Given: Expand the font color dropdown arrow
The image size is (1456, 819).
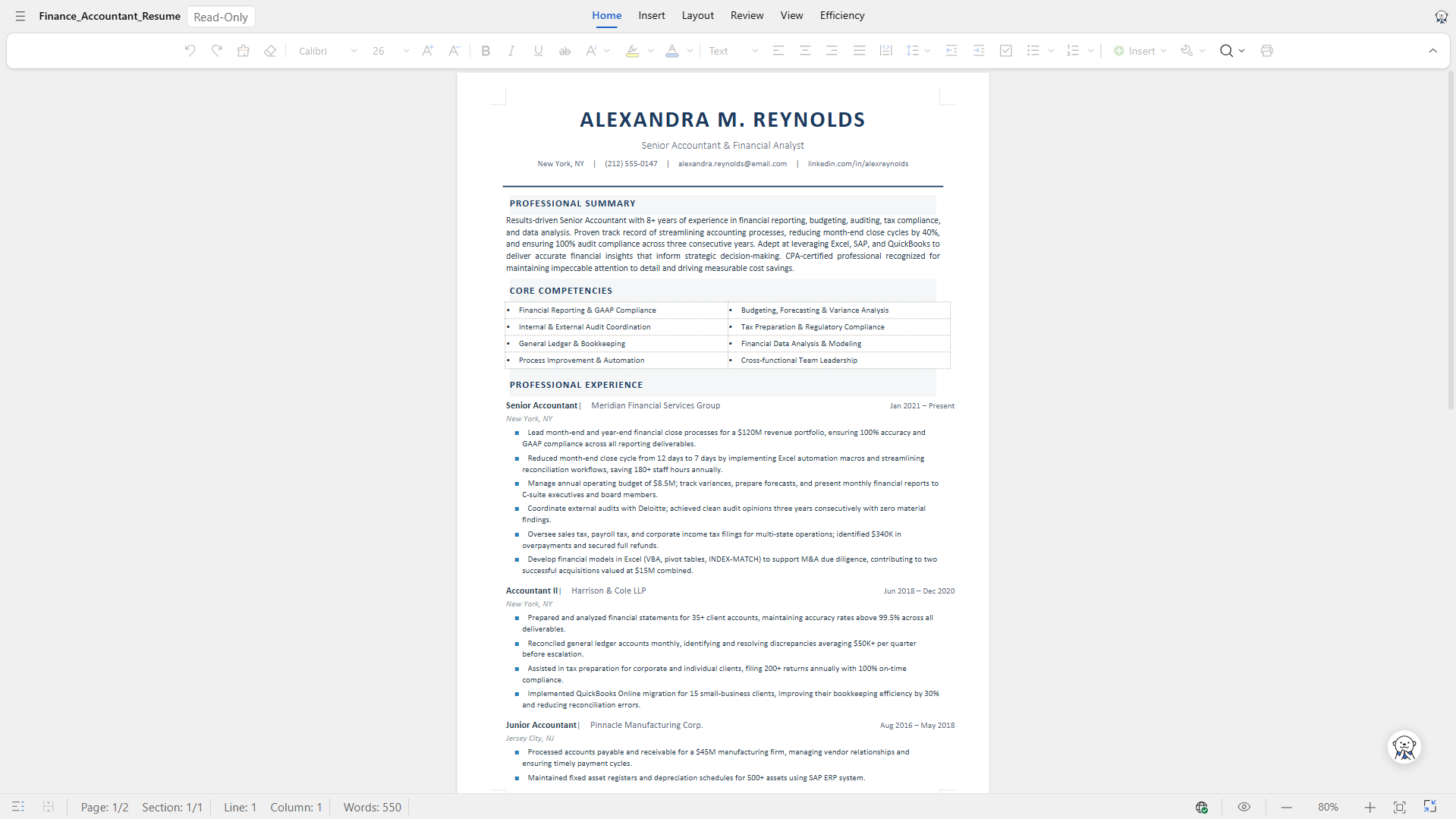Looking at the screenshot, I should pyautogui.click(x=690, y=51).
